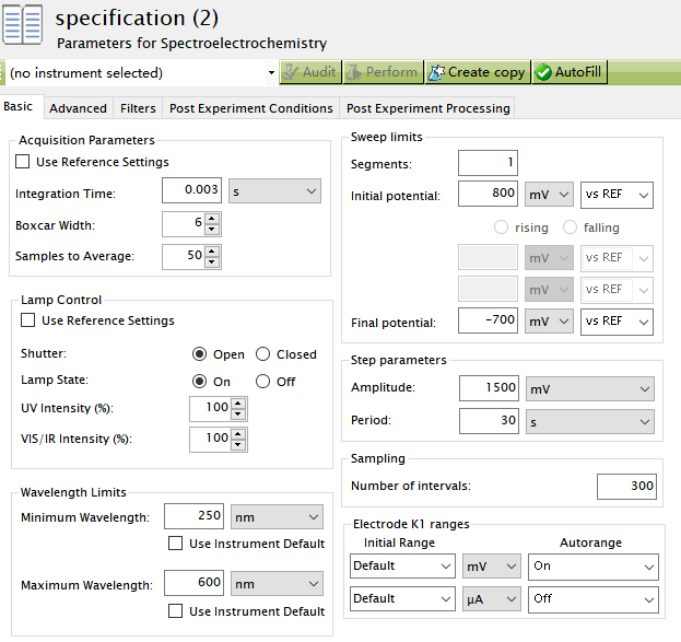Screen dimensions: 681x642
Task: Increase UV Intensity with up arrow
Action: click(x=238, y=403)
